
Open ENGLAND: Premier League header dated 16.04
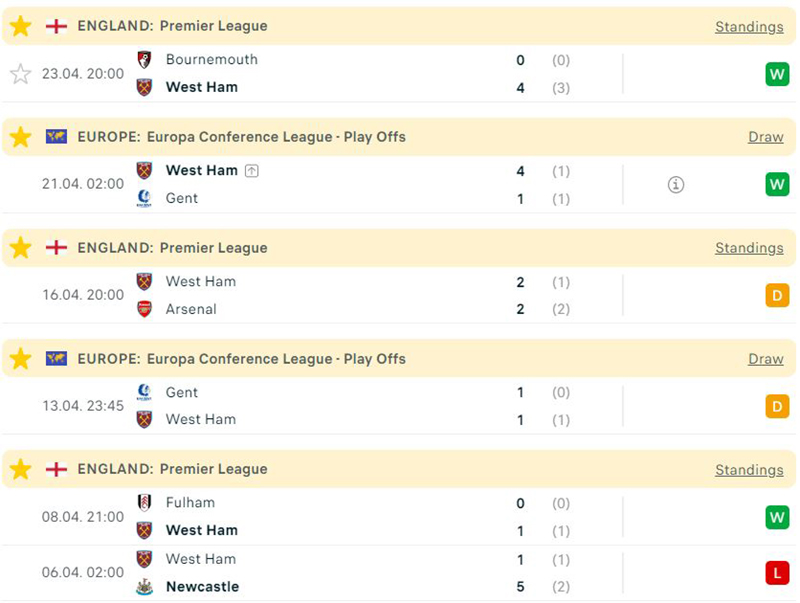click(x=172, y=248)
